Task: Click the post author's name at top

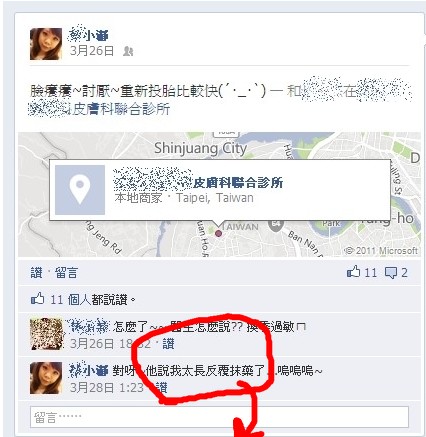Action: (x=89, y=34)
